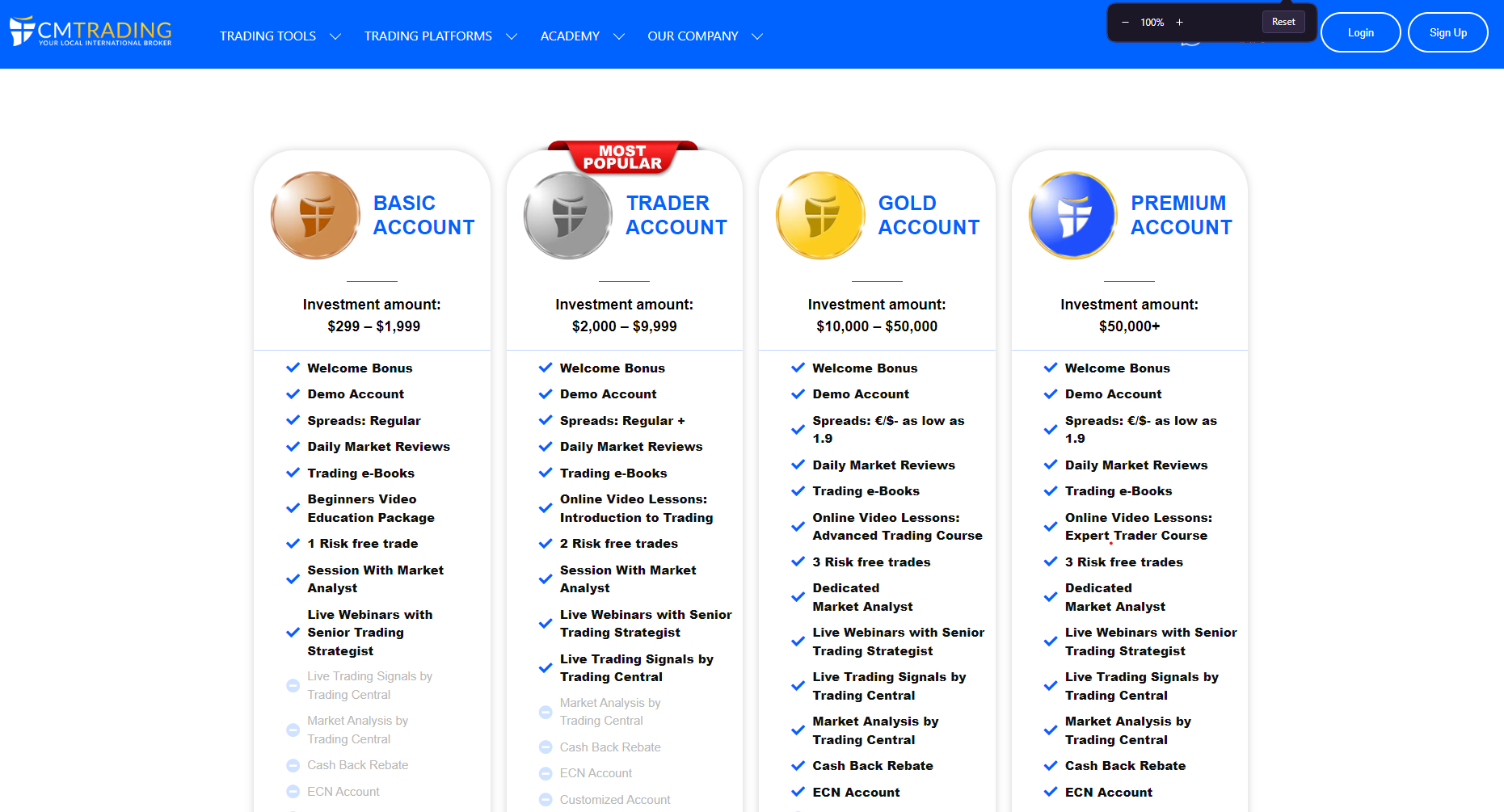
Task: Click Premium account ECN Account checkmark
Action: 1051,792
